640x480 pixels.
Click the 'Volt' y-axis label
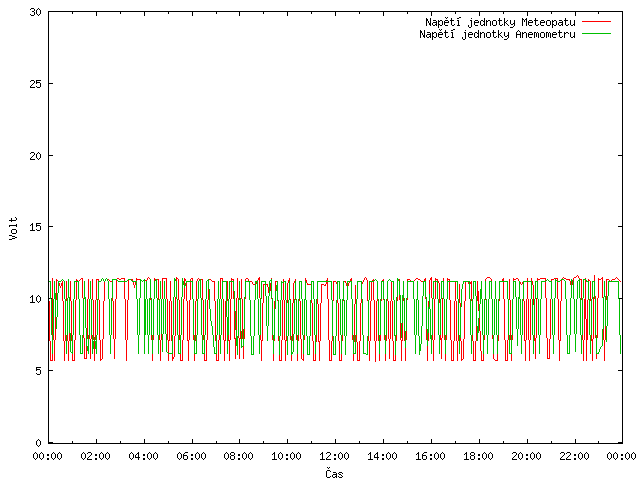(x=13, y=228)
